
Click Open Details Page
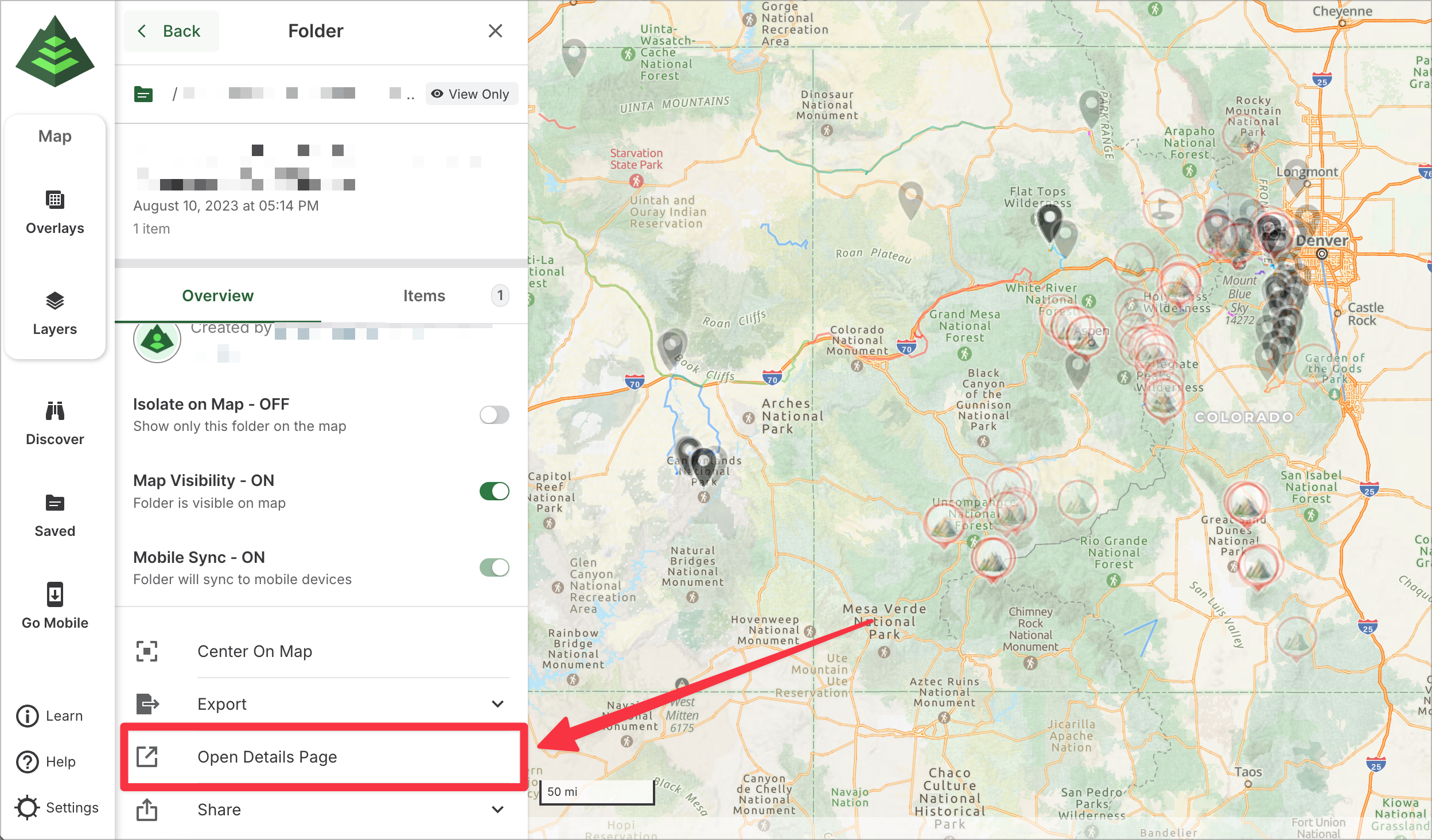pyautogui.click(x=267, y=757)
